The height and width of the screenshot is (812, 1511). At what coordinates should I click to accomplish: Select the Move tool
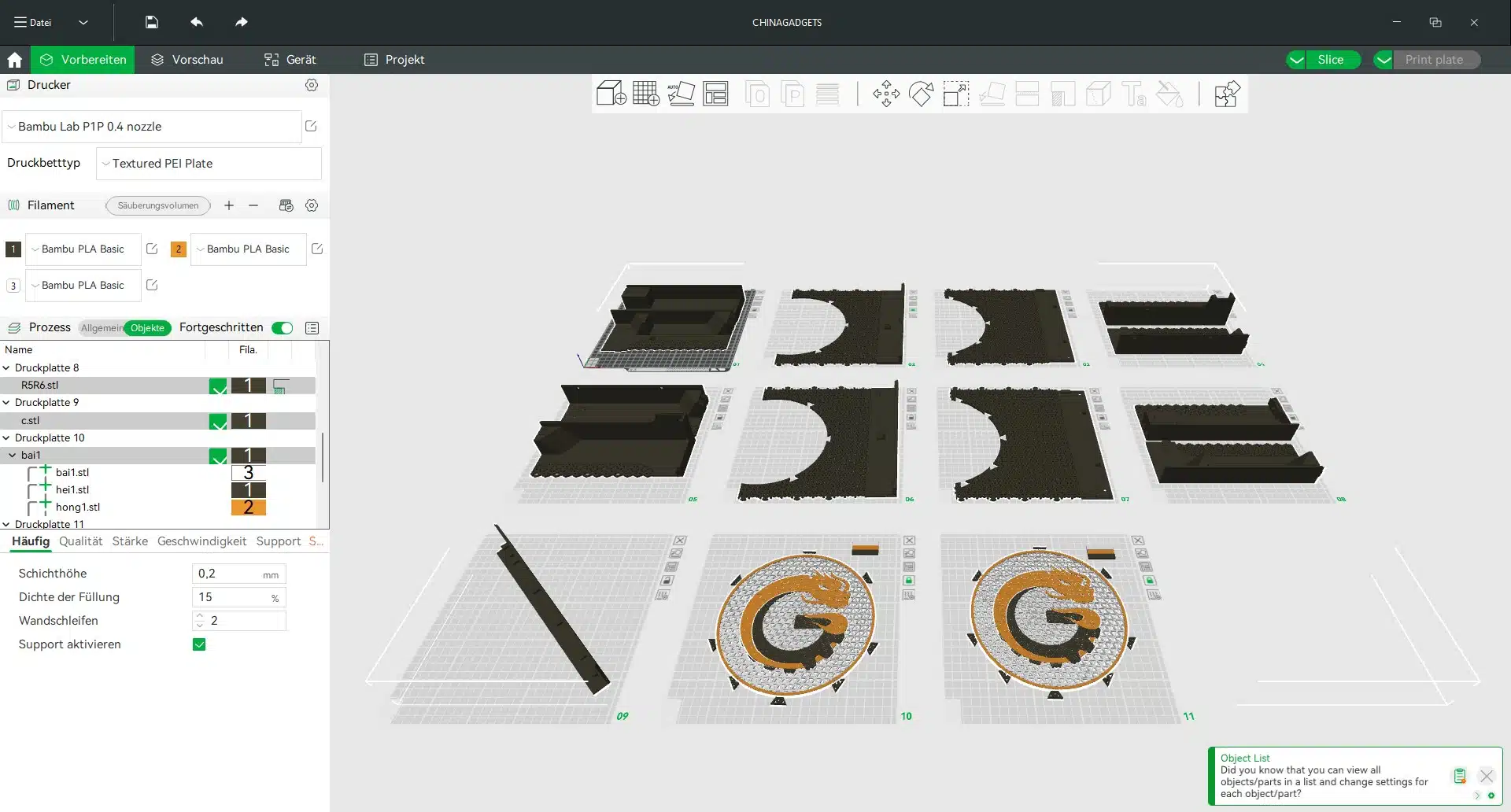pos(886,94)
